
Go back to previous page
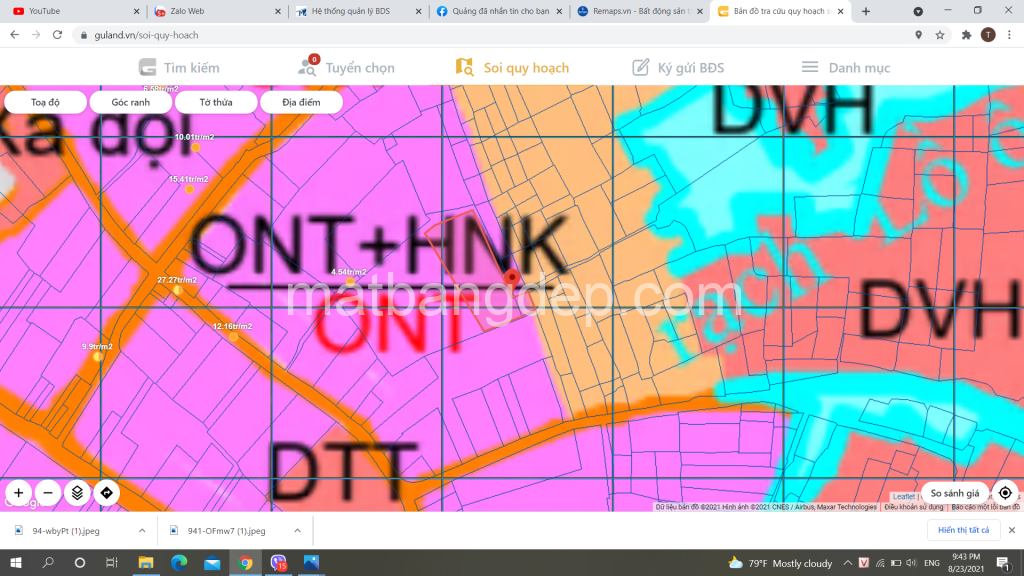pyautogui.click(x=14, y=35)
